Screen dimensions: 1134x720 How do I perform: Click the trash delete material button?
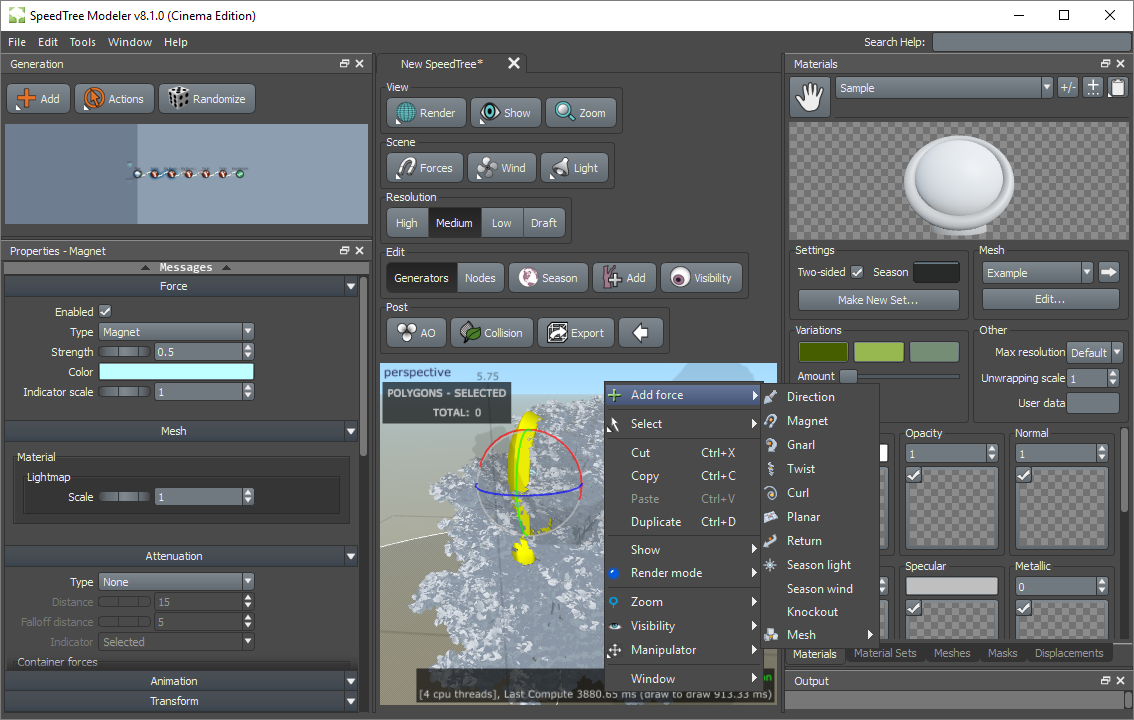(x=1117, y=87)
